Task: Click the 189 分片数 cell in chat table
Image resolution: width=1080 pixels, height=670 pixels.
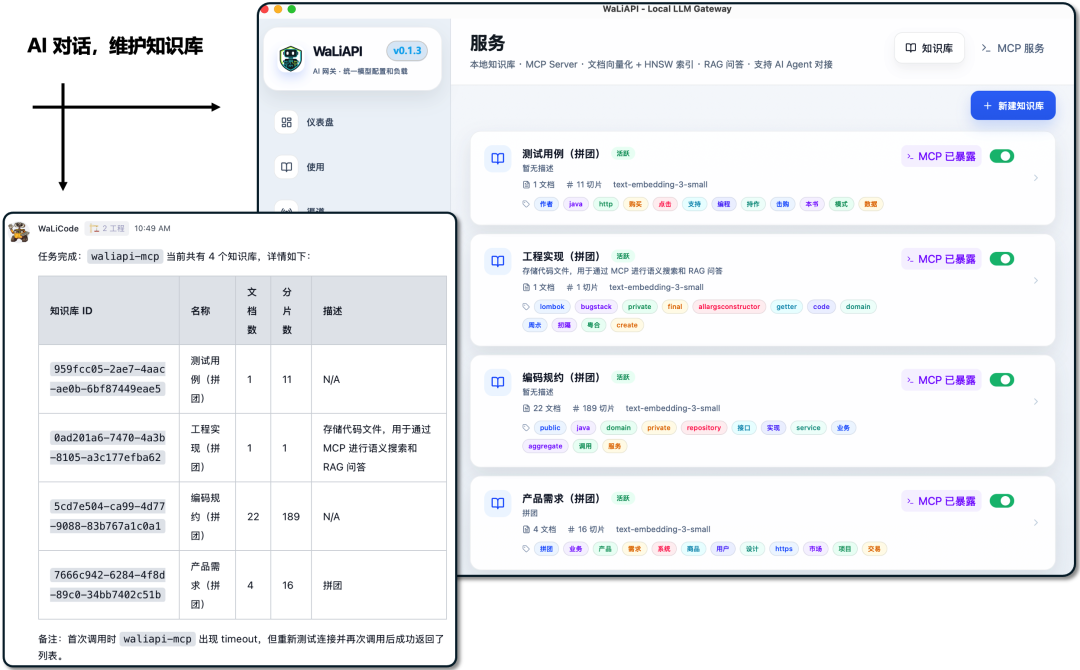Action: click(x=291, y=516)
